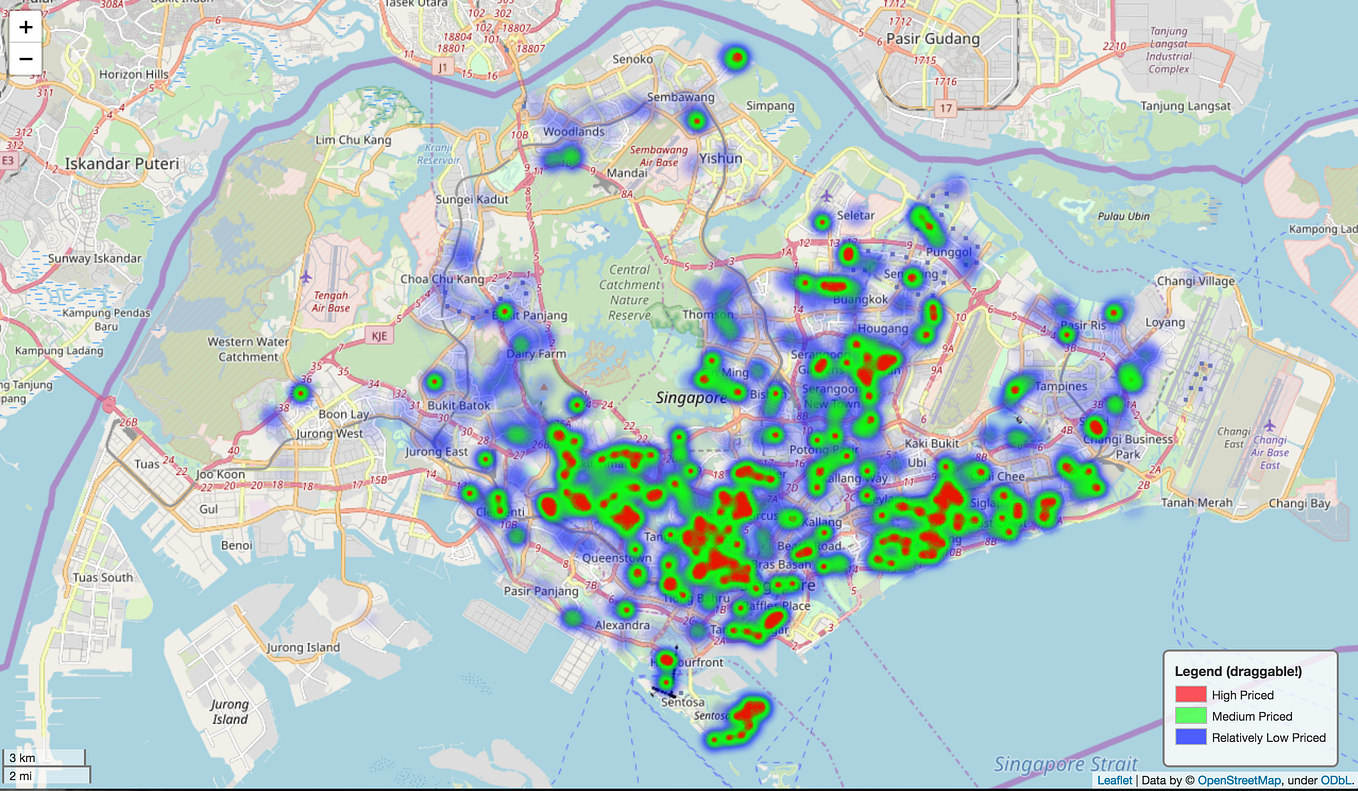The image size is (1358, 791).
Task: Click the 'Loyang' map label
Action: click(1165, 322)
